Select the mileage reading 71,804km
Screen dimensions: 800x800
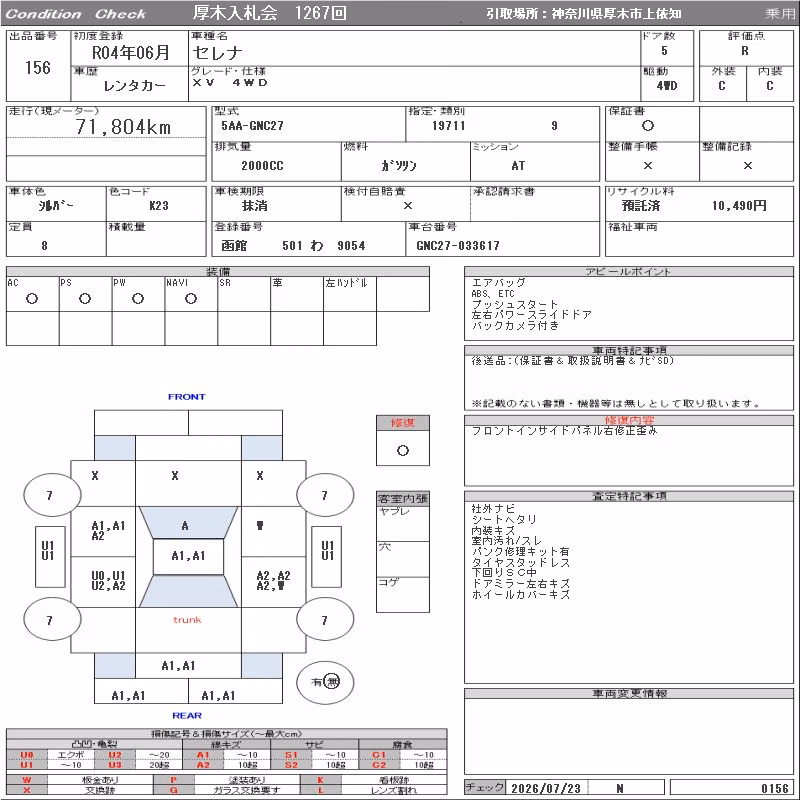[123, 127]
